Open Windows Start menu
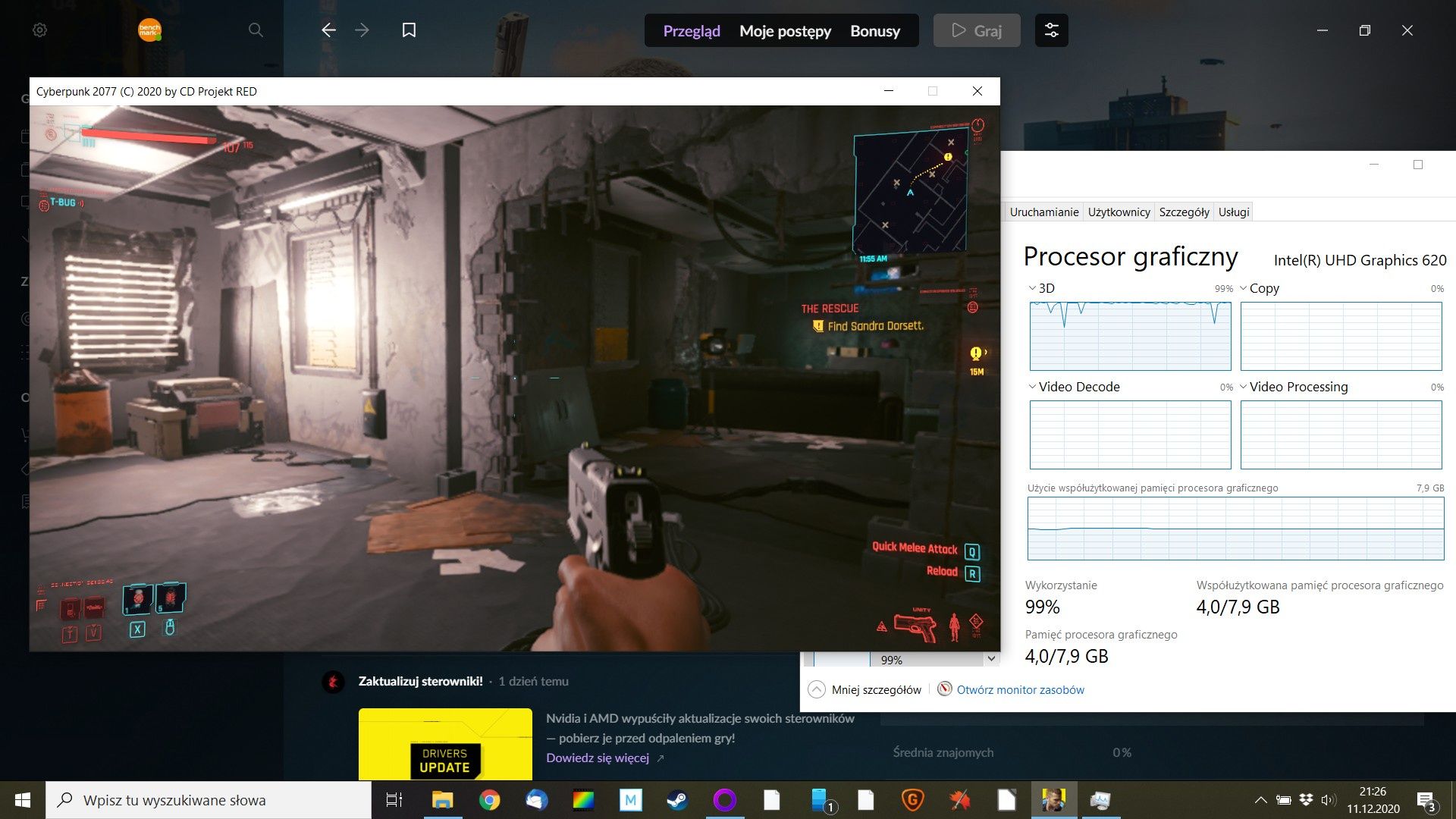 tap(23, 800)
